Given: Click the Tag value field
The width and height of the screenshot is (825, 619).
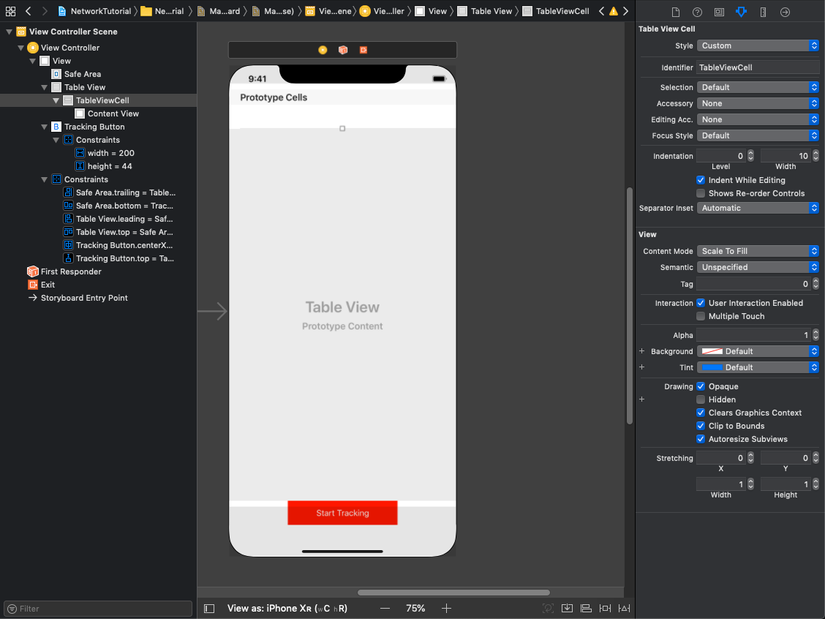Looking at the screenshot, I should 753,284.
